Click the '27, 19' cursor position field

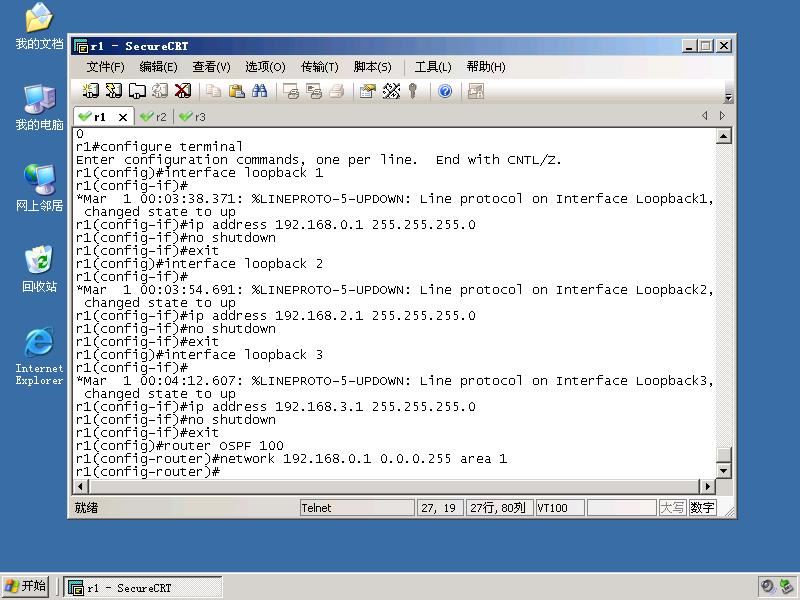439,508
